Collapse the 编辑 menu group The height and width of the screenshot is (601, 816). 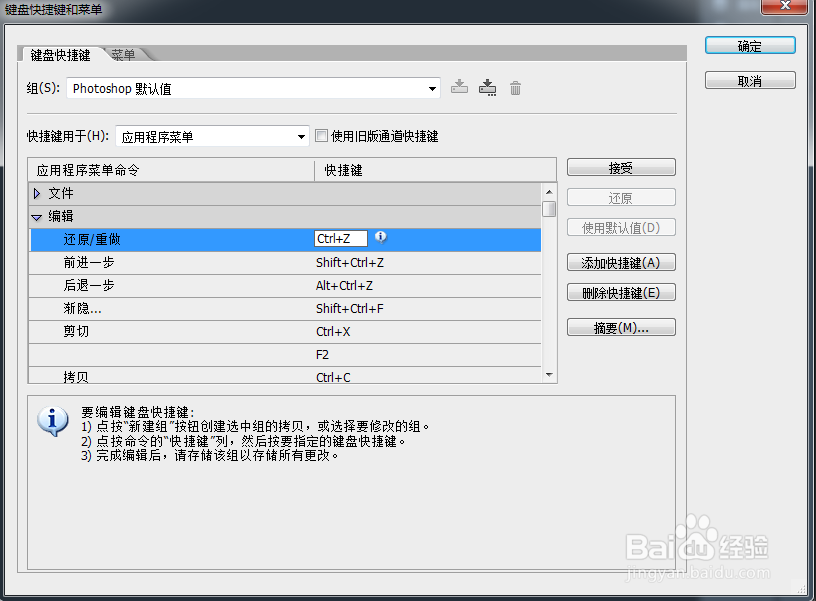(36, 217)
